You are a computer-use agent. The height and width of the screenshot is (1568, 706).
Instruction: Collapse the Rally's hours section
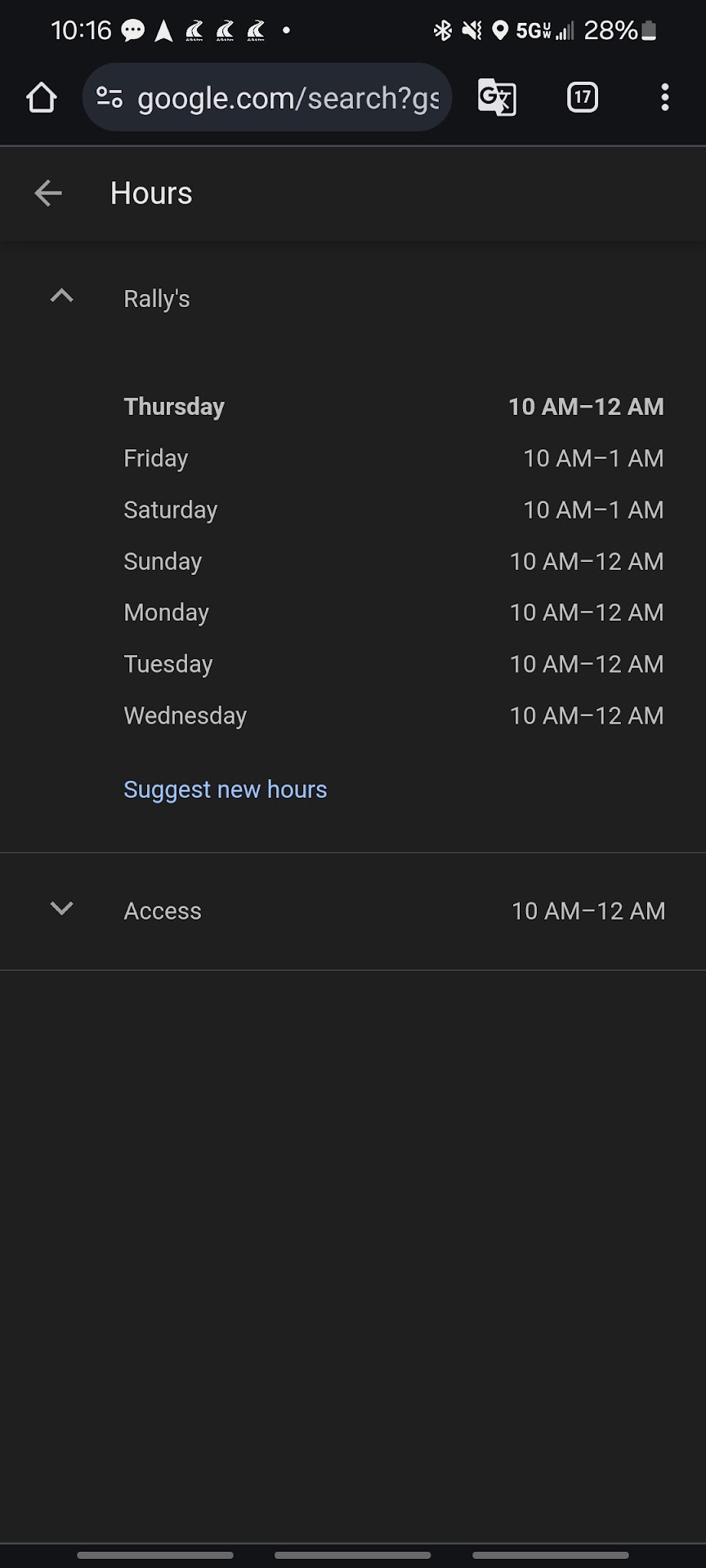62,296
